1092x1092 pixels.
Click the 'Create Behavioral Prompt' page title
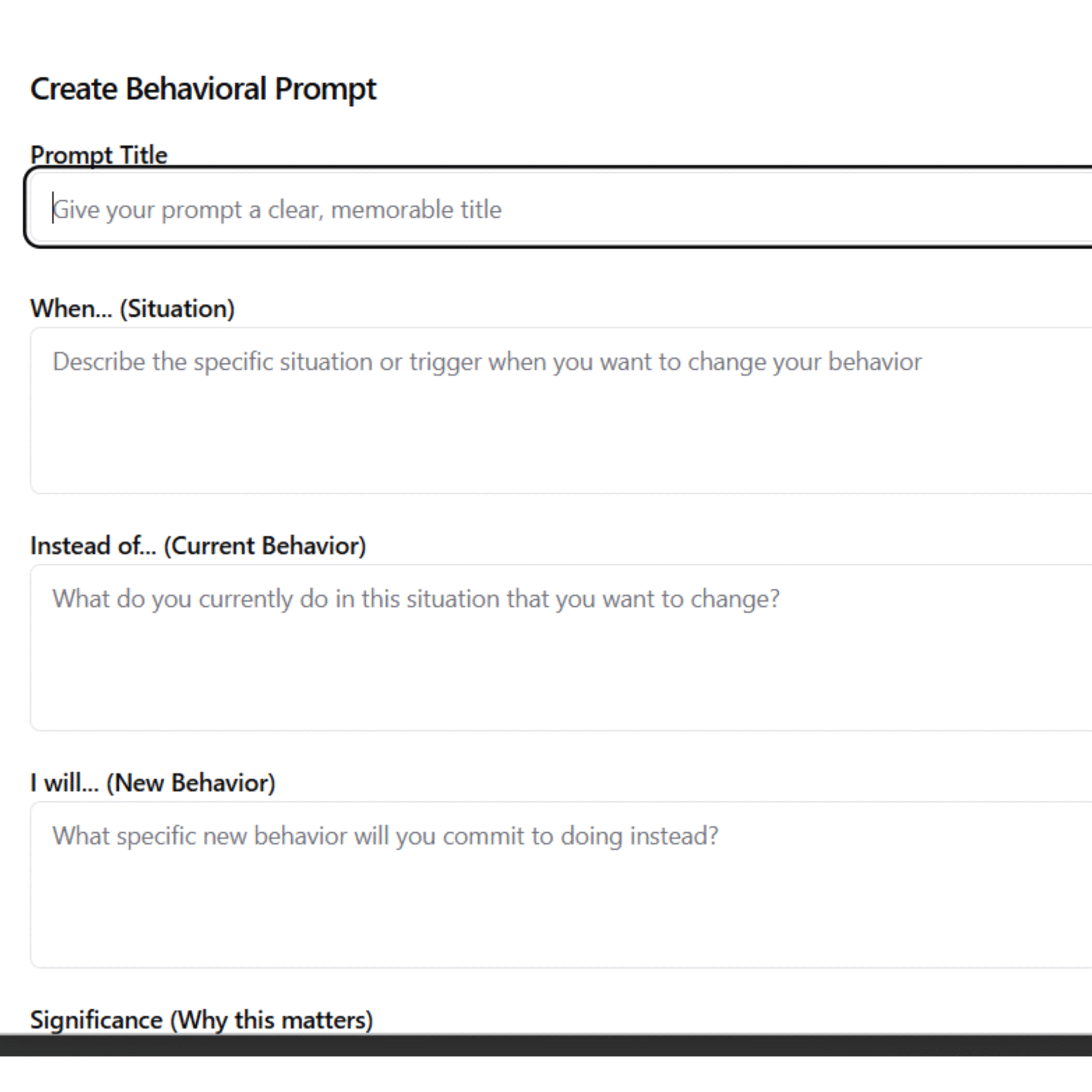204,88
